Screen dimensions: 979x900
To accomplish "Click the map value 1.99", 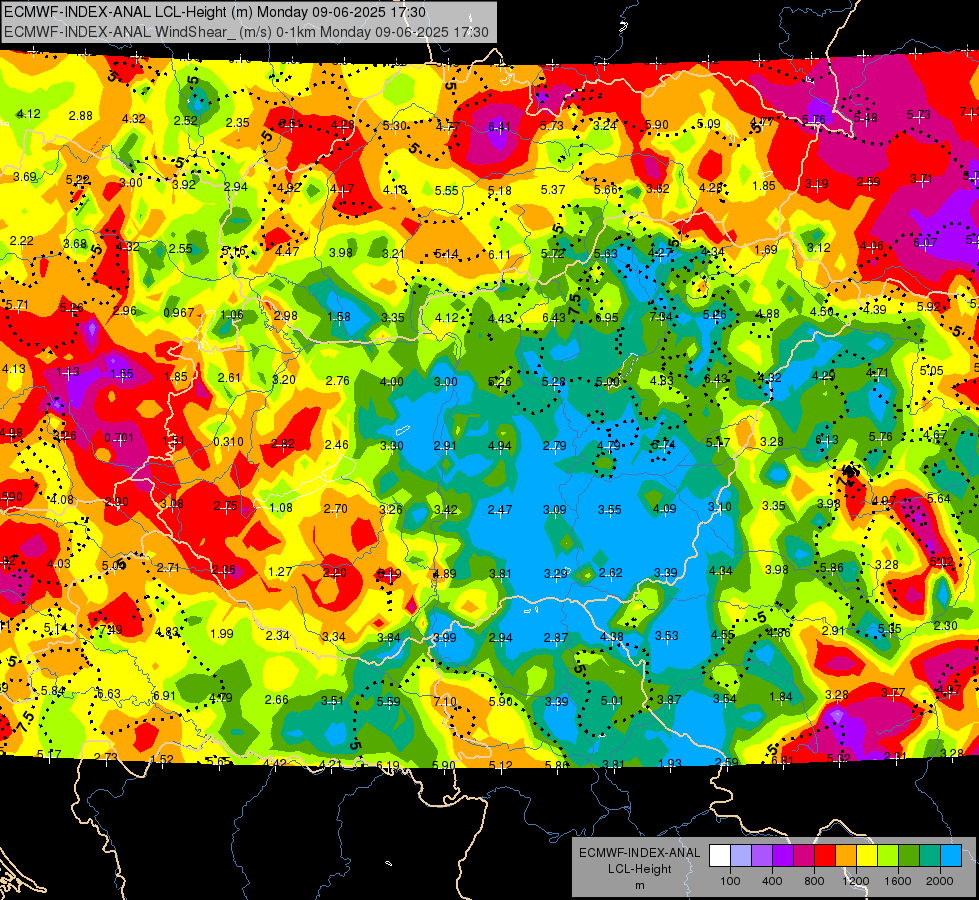I will point(222,633).
